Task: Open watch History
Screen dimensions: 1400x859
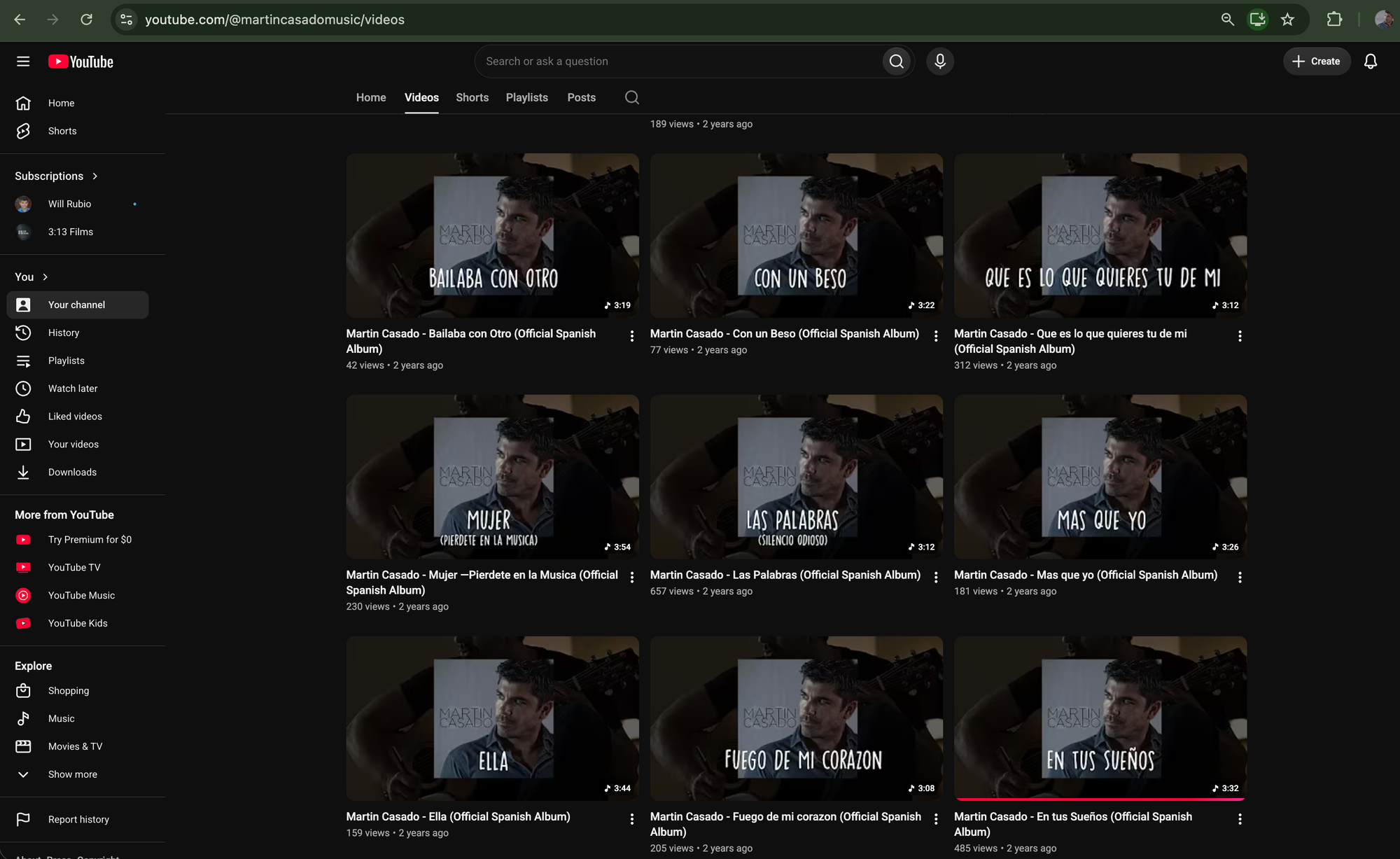Action: [78, 333]
